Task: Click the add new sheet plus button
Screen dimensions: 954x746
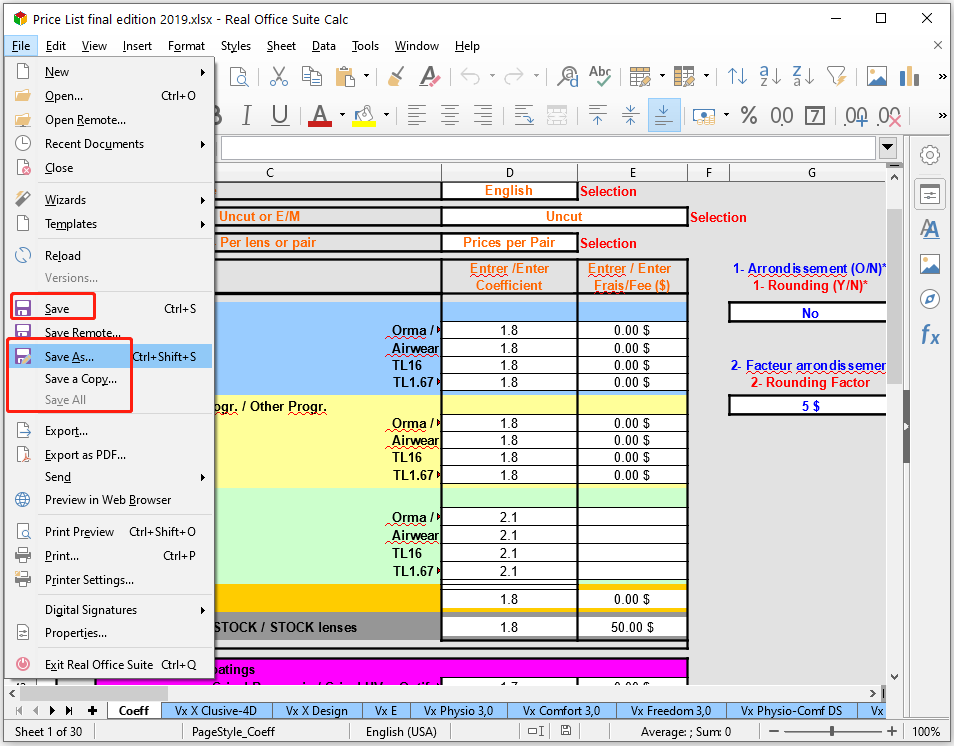Action: pyautogui.click(x=94, y=711)
